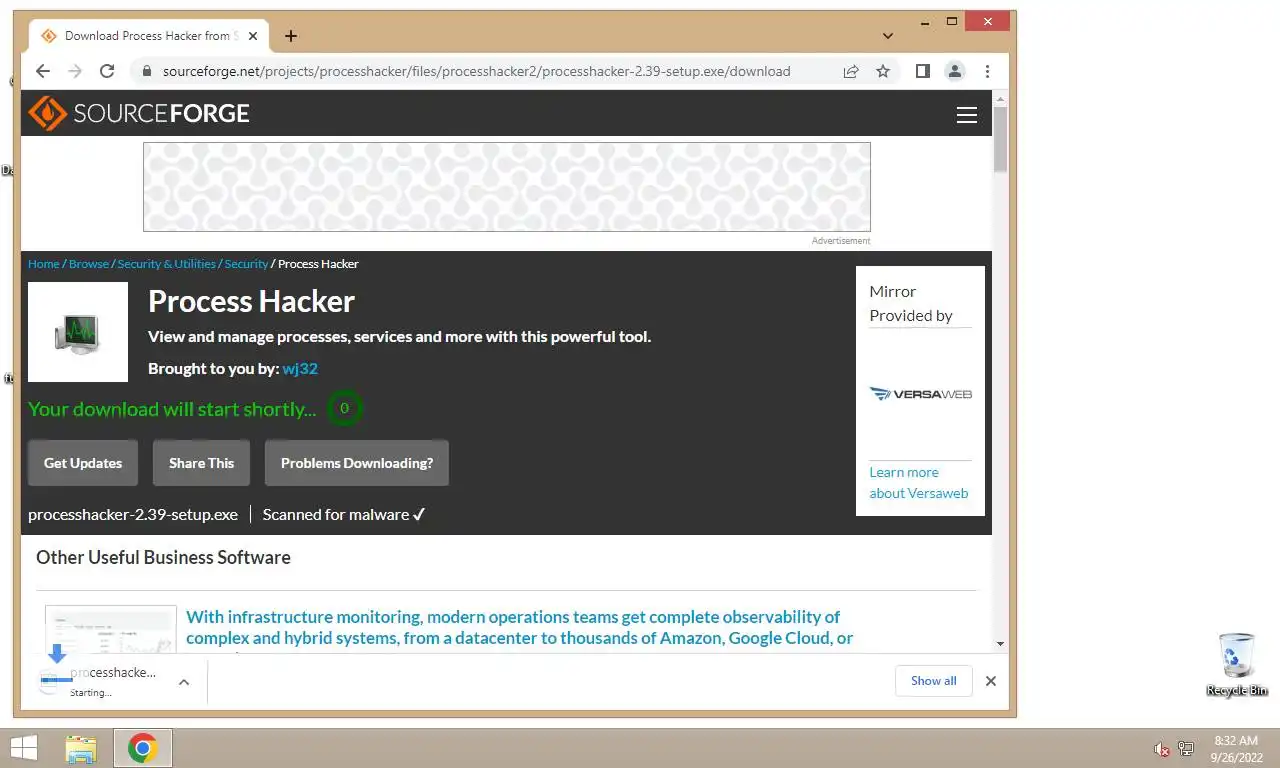
Task: Close the Download Process Hacker tab
Action: pyautogui.click(x=253, y=36)
